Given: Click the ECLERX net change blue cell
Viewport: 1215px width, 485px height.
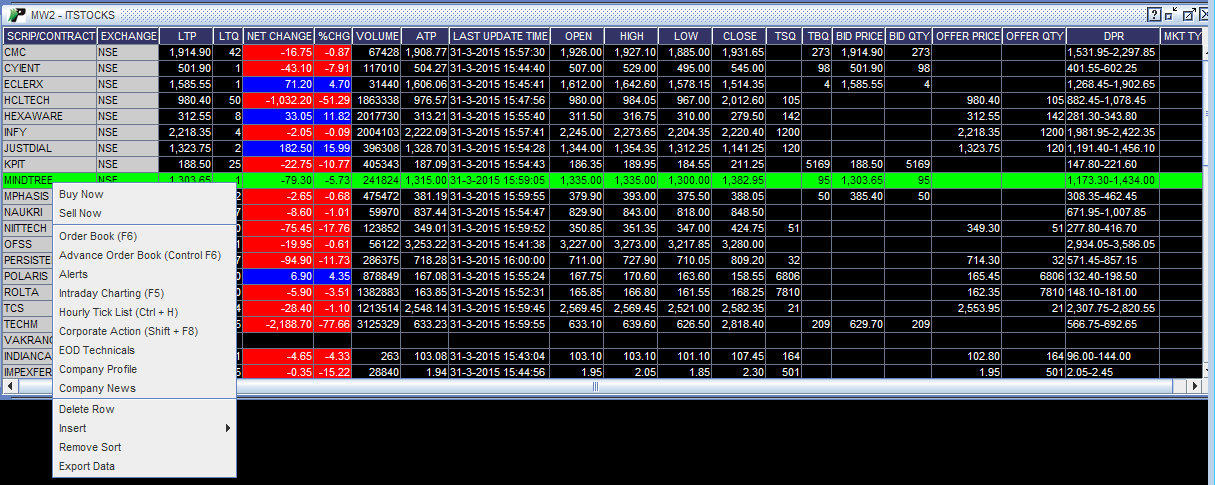Looking at the screenshot, I should click(279, 85).
